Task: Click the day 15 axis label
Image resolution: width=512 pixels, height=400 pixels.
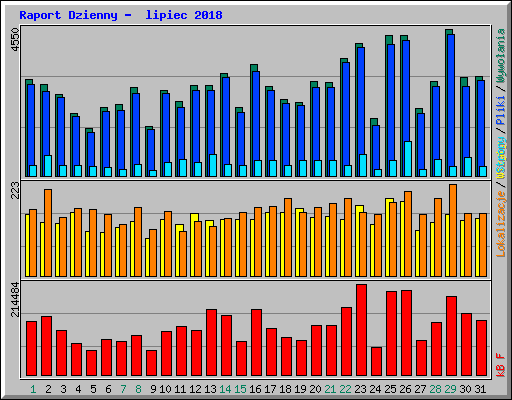Action: (x=240, y=389)
